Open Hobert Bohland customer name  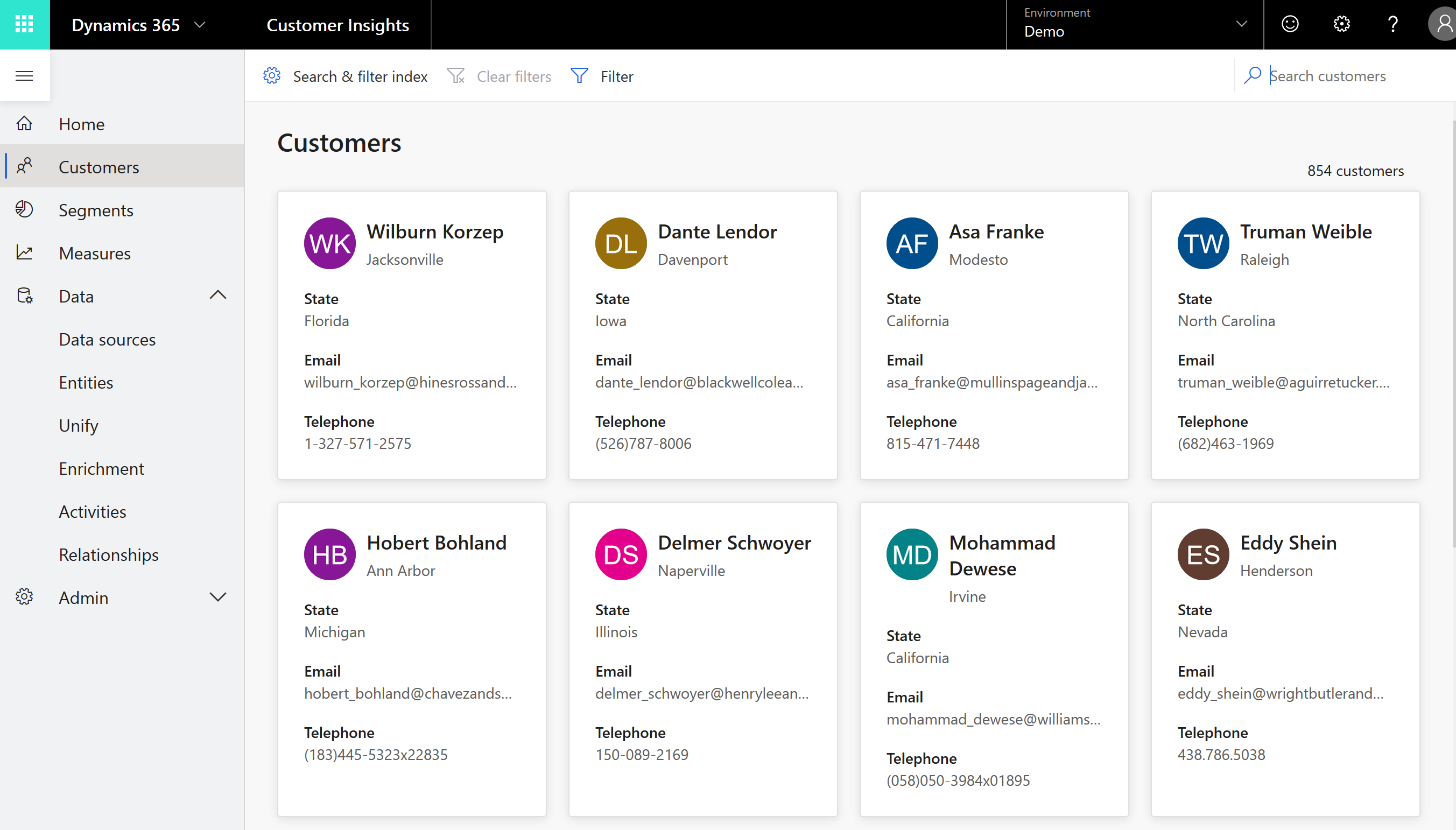pyautogui.click(x=437, y=542)
